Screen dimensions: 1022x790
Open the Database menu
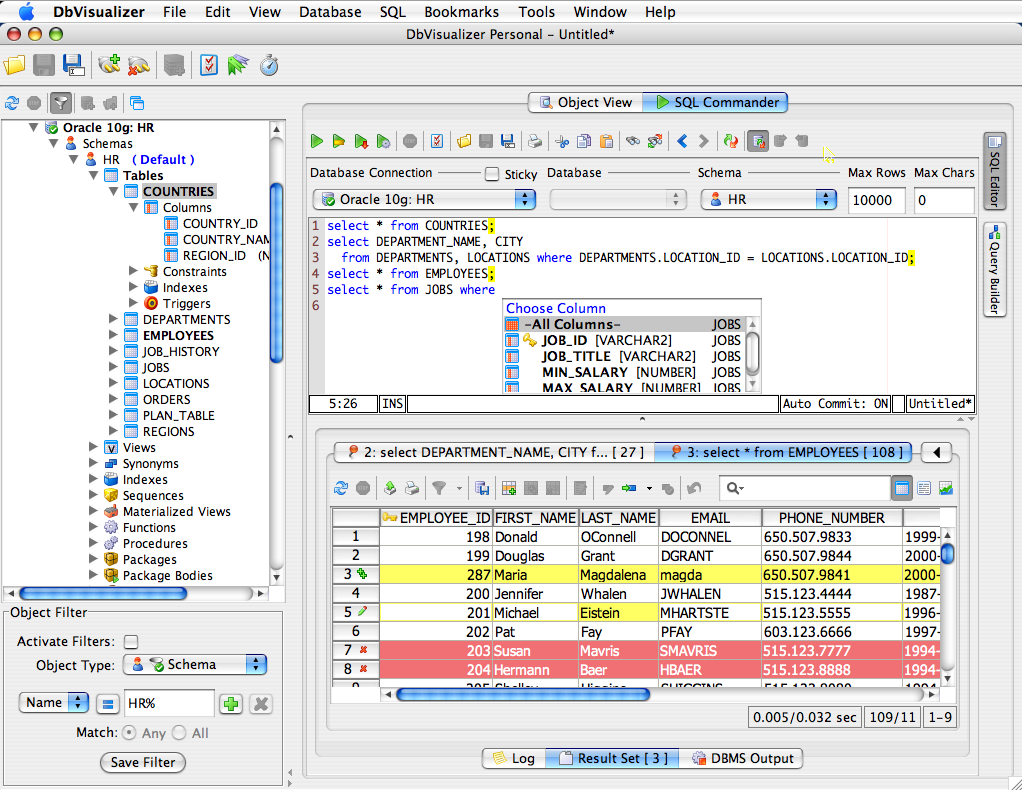click(x=330, y=12)
